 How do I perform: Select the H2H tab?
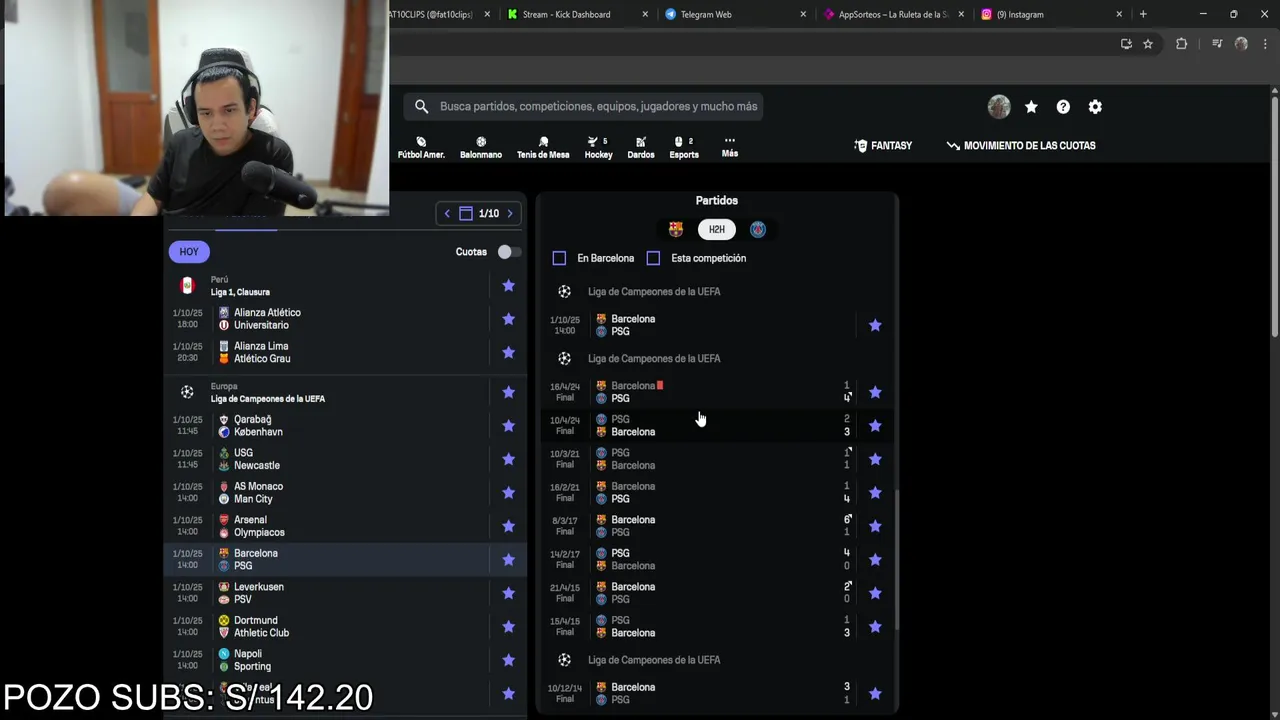[717, 230]
